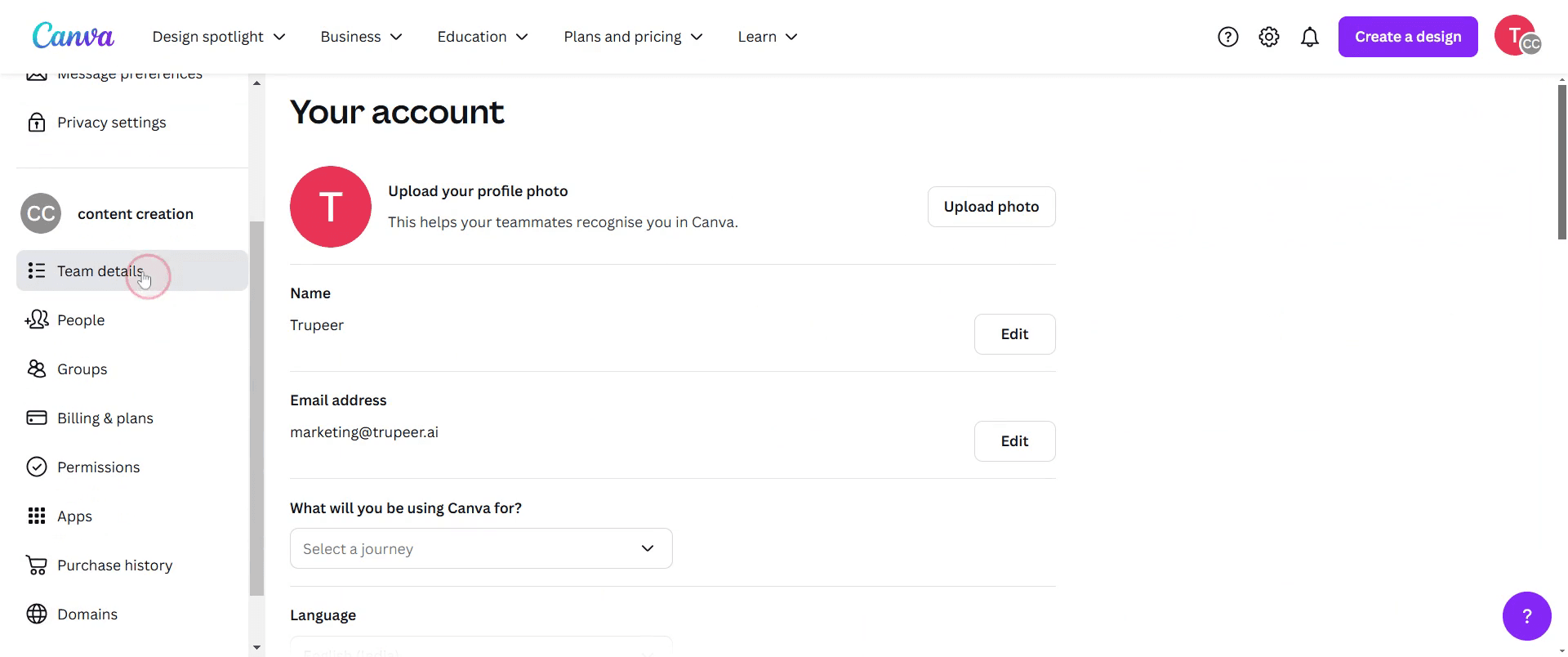This screenshot has width=1568, height=657.
Task: Expand the Plans and pricing menu
Action: (633, 37)
